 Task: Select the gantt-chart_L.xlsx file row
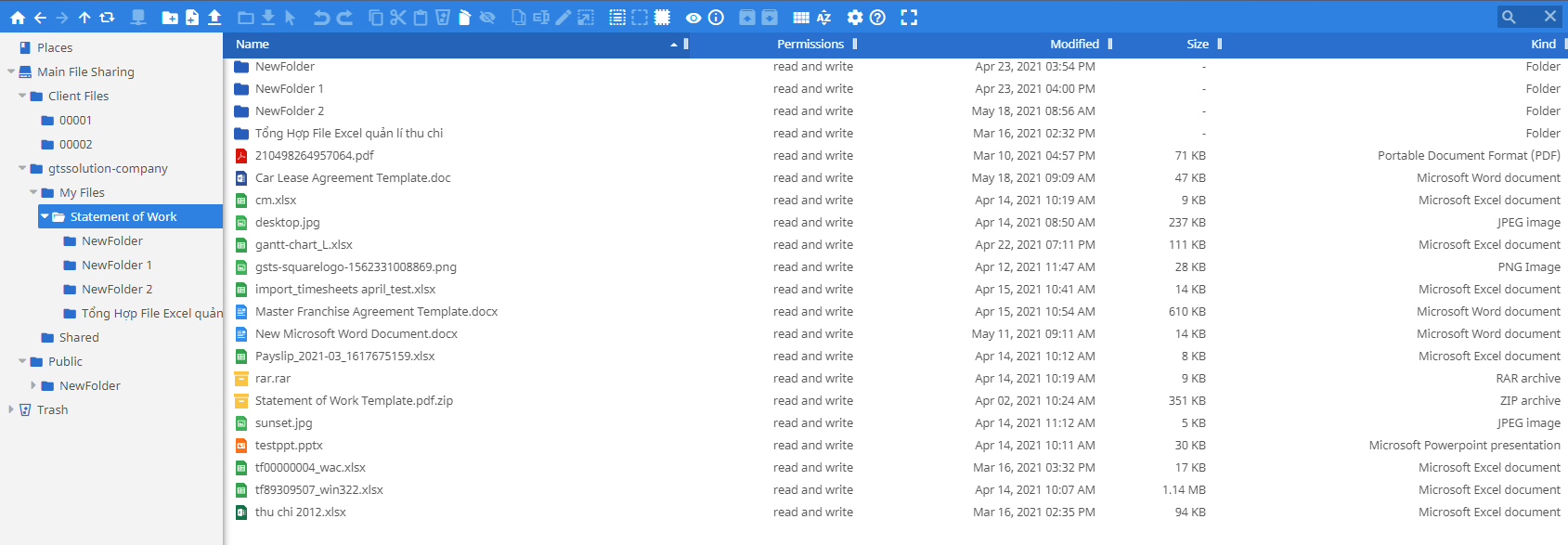point(897,244)
